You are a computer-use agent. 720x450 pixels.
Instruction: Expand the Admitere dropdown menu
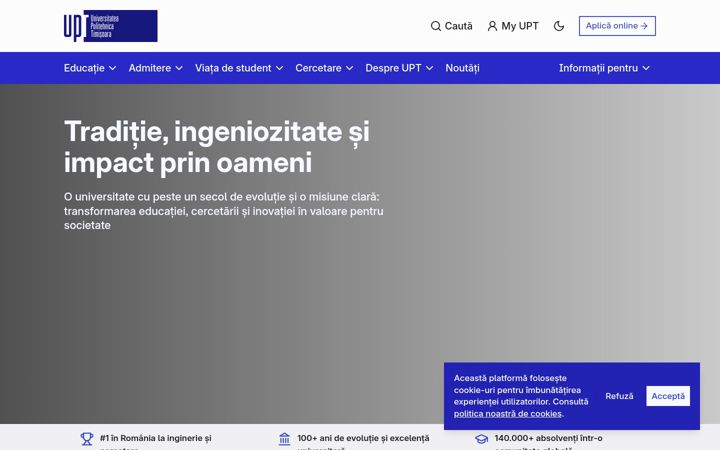pos(156,68)
